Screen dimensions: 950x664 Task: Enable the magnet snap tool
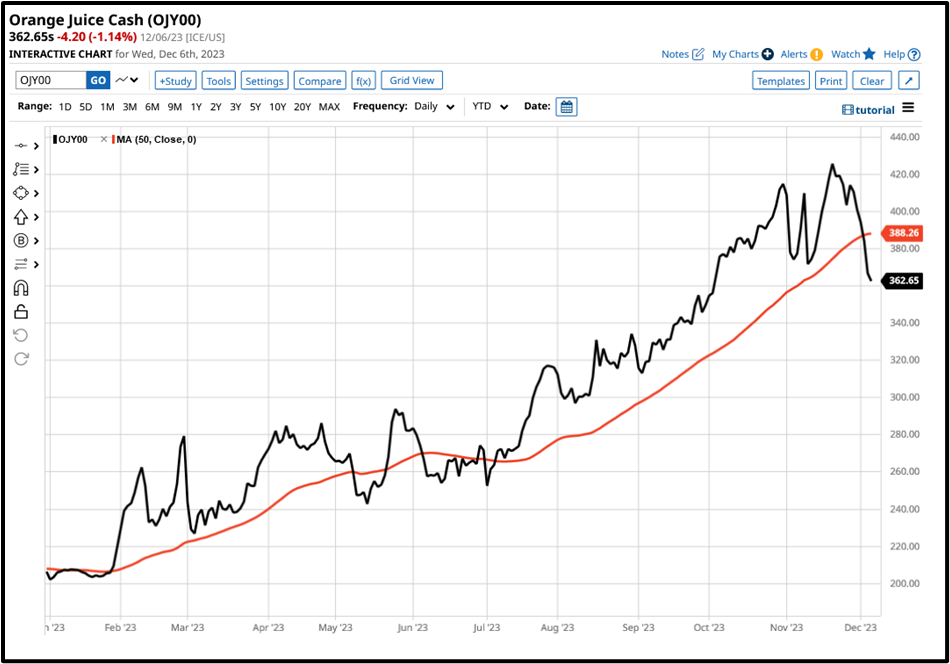tap(22, 288)
